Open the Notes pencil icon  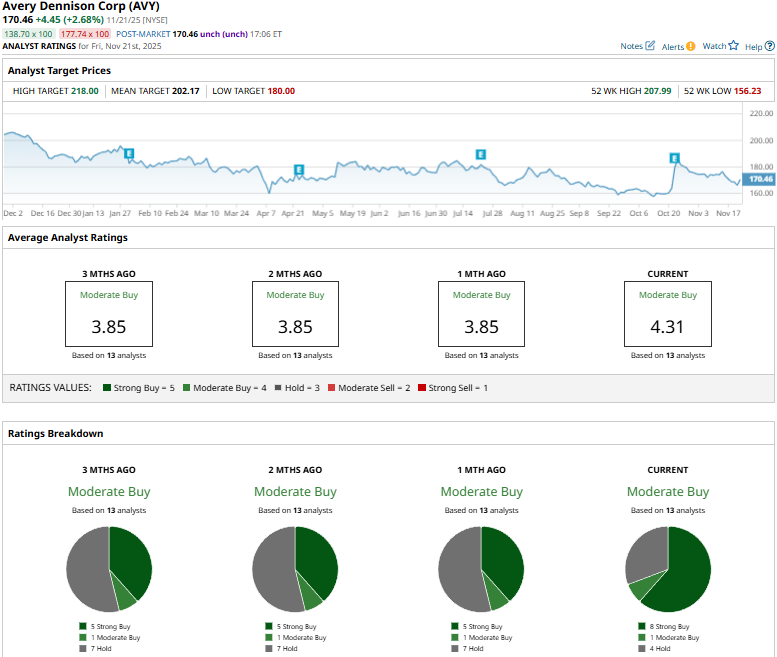(x=651, y=46)
